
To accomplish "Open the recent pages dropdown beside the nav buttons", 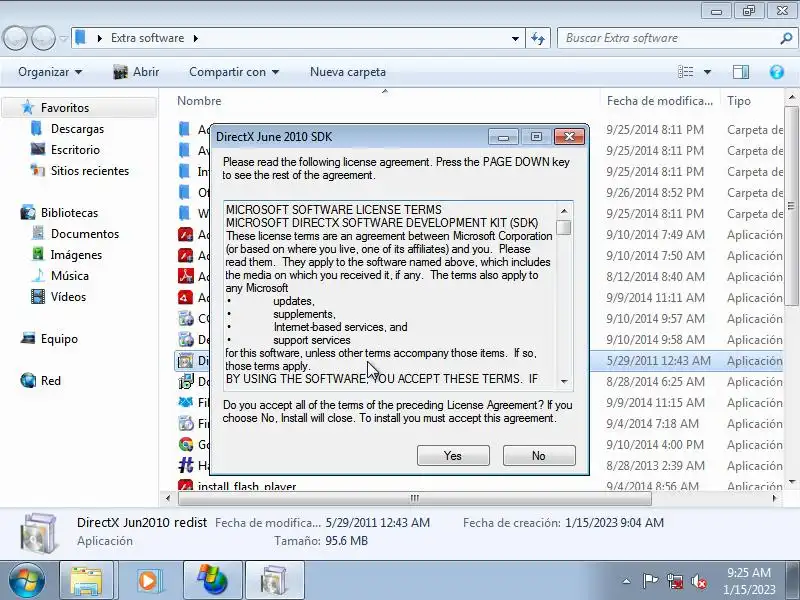I will coord(63,38).
